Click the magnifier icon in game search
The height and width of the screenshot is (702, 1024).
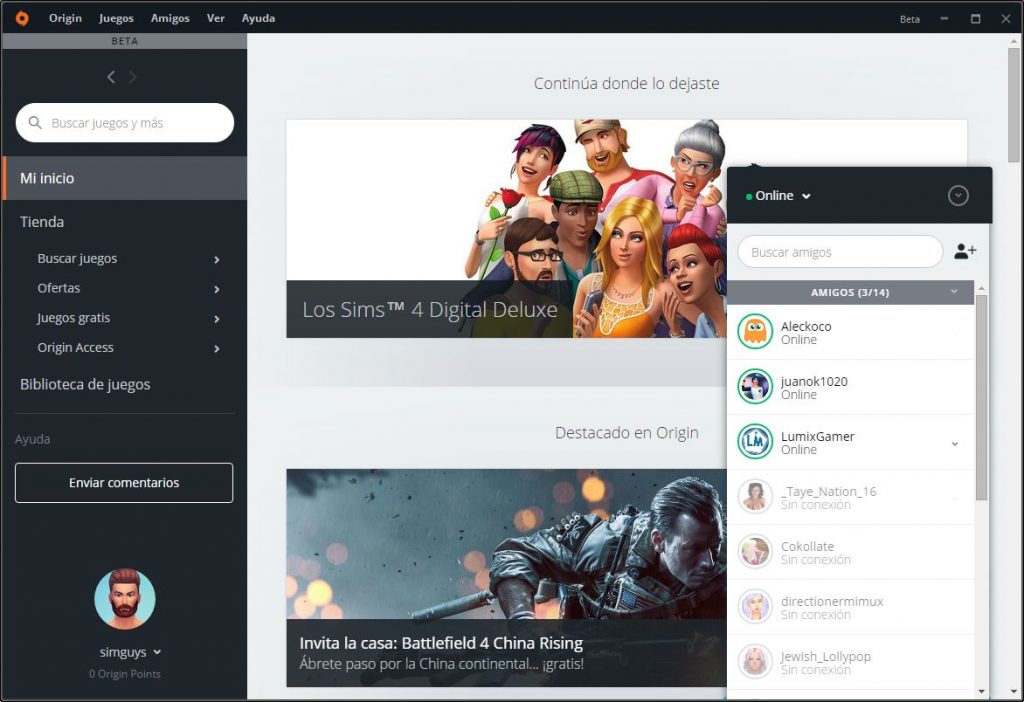[x=35, y=123]
